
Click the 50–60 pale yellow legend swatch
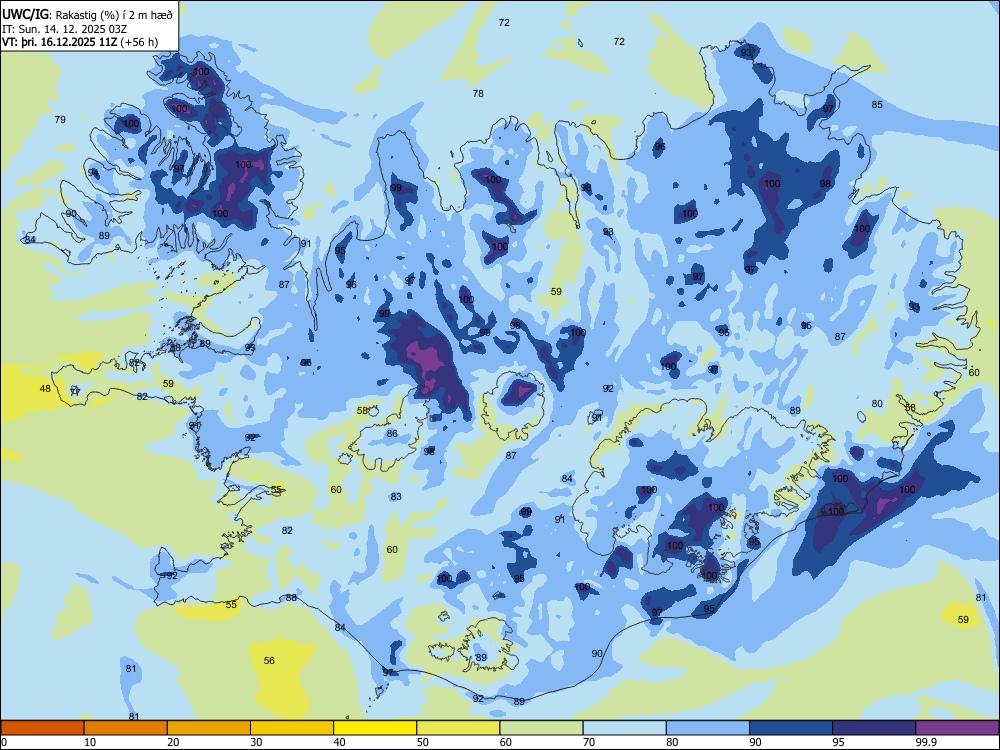[x=458, y=728]
